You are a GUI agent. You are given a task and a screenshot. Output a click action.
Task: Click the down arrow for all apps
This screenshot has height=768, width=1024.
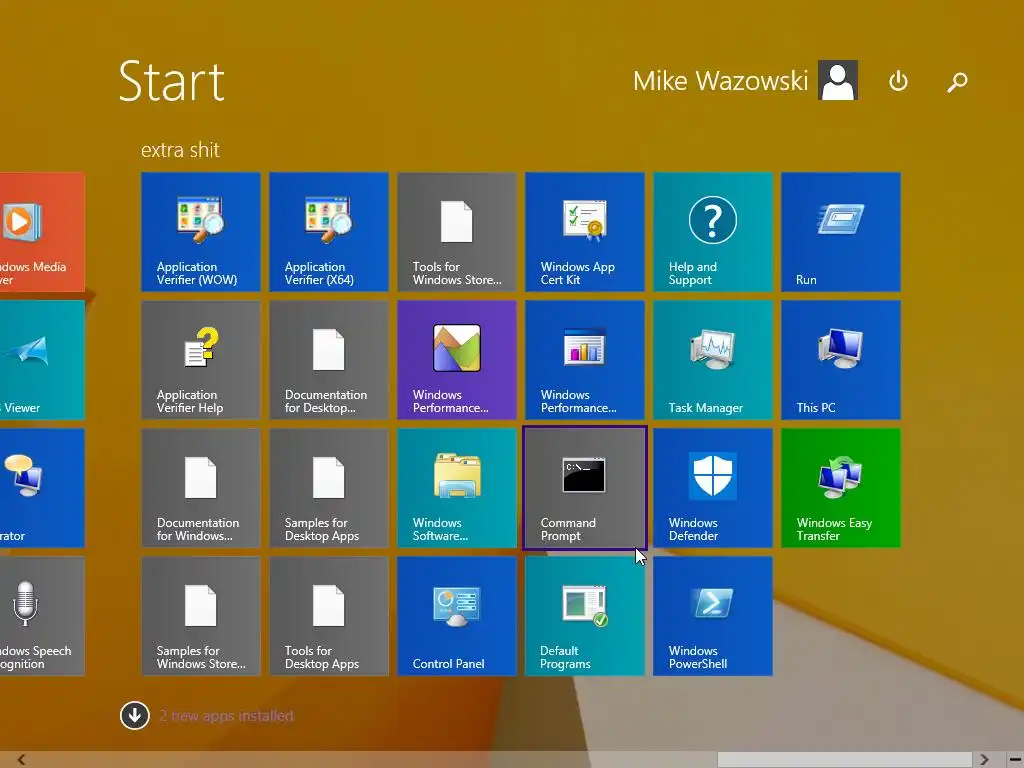pos(135,716)
